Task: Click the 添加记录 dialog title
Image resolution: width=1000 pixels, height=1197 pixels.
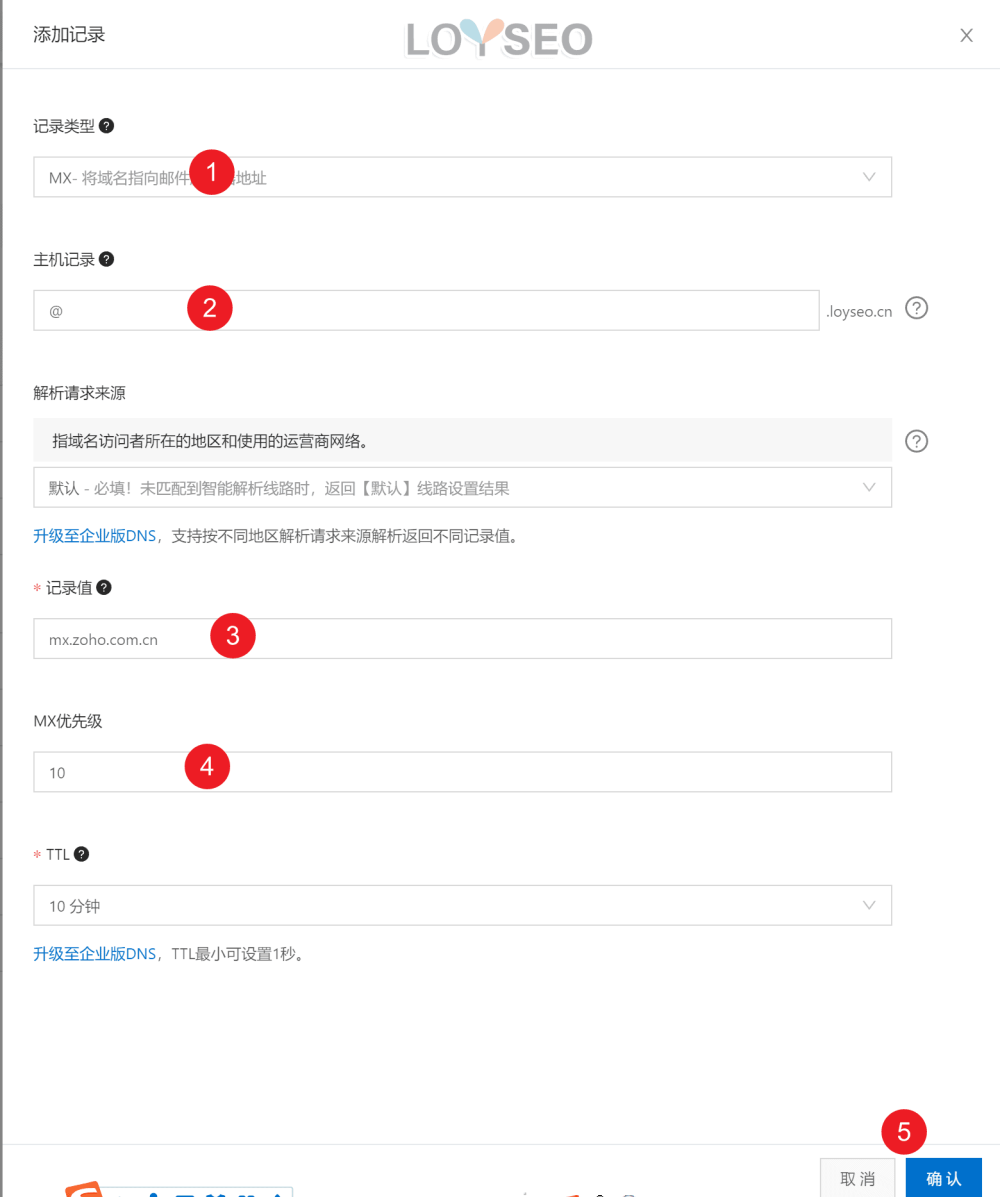Action: 69,35
